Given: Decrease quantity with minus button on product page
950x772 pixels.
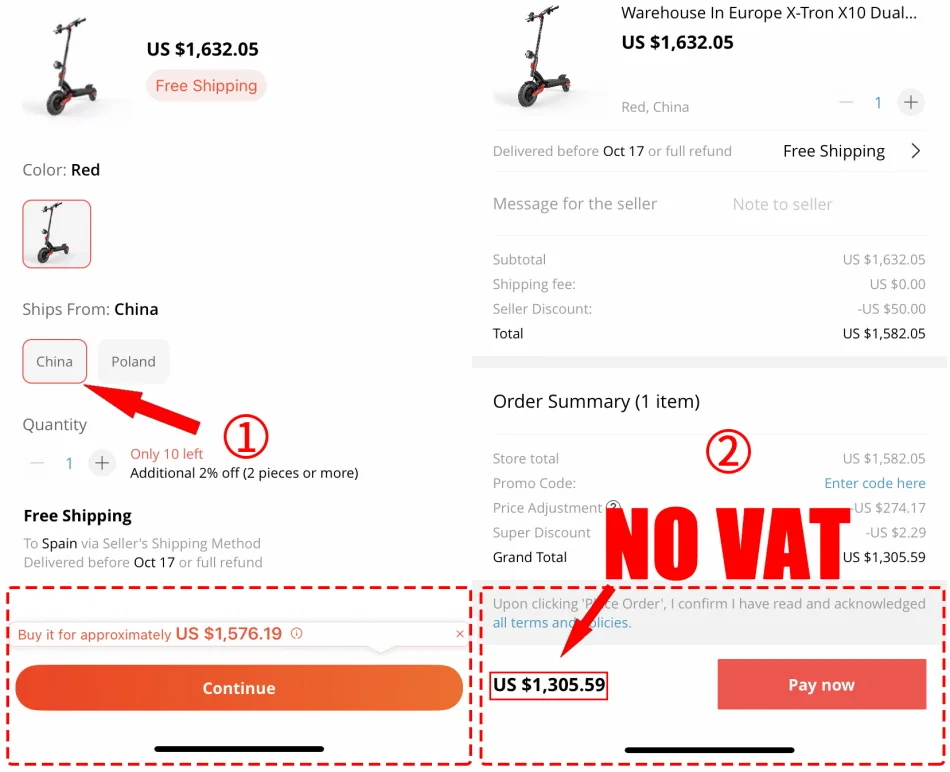Looking at the screenshot, I should pyautogui.click(x=37, y=464).
